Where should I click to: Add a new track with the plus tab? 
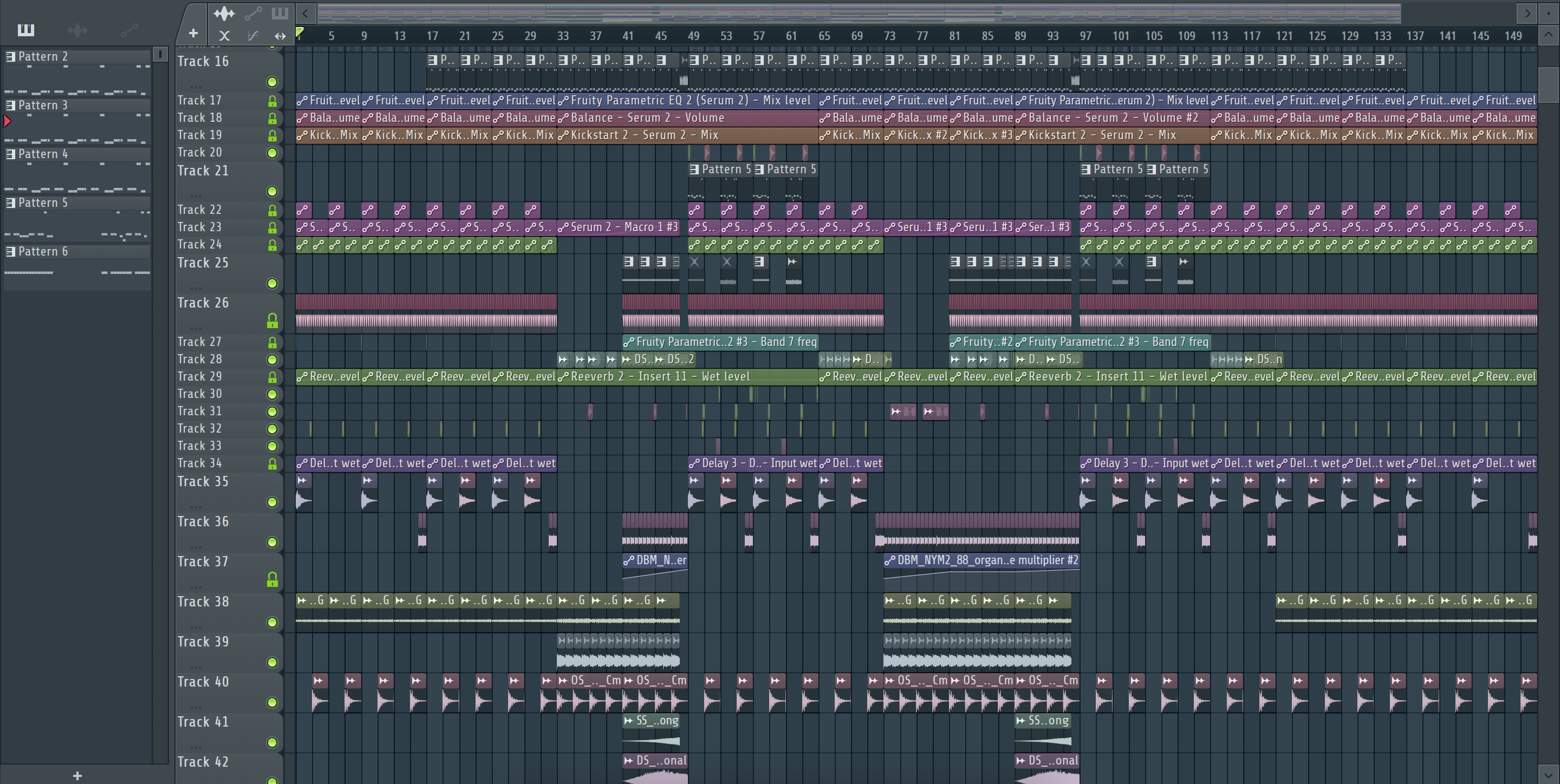point(193,33)
